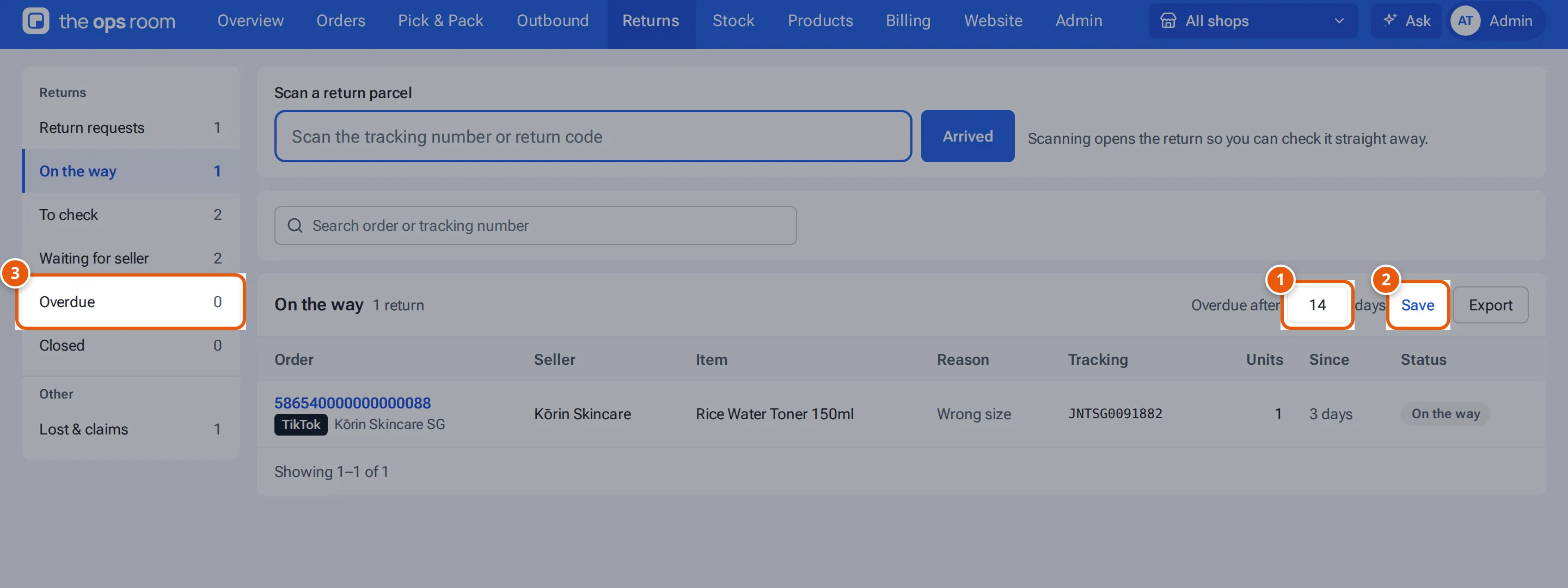Focus the scan tracking number field
The image size is (1568, 588).
593,136
